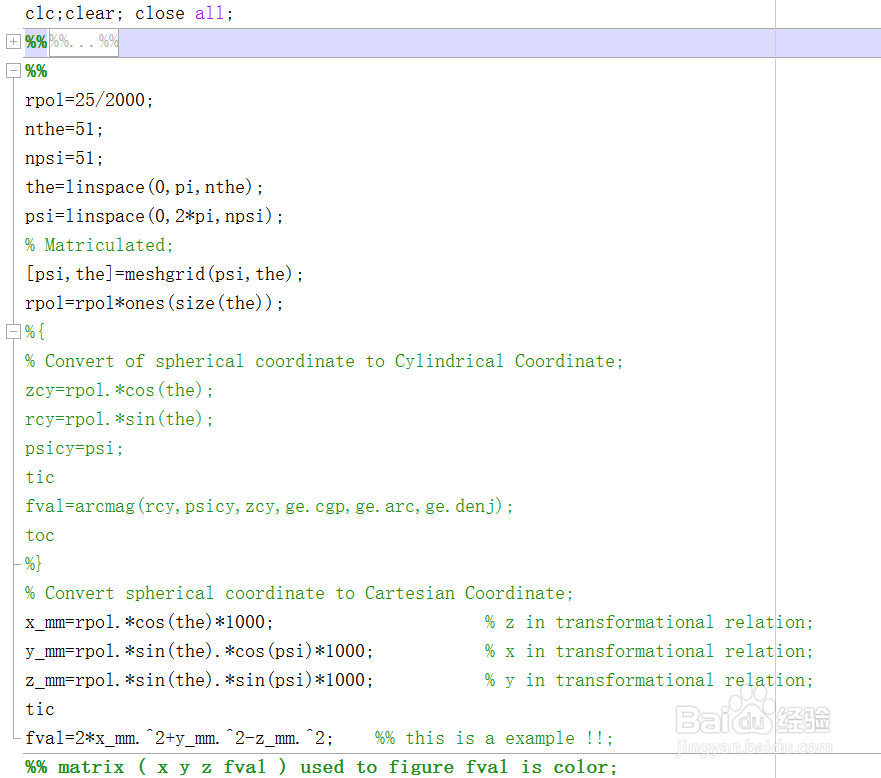Collapse the %{ block comment fold

pyautogui.click(x=13, y=331)
